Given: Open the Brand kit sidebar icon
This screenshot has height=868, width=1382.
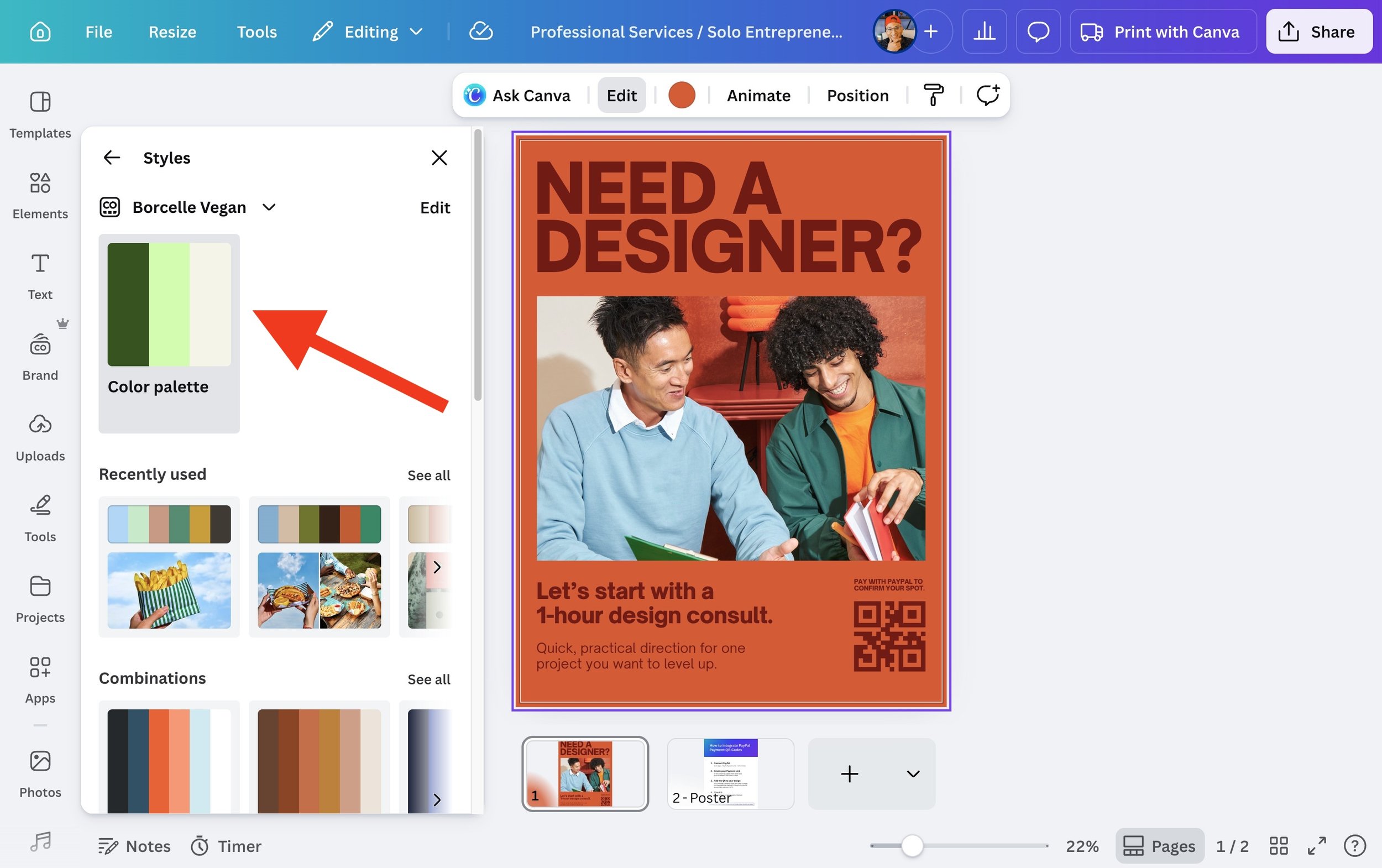Looking at the screenshot, I should 40,357.
